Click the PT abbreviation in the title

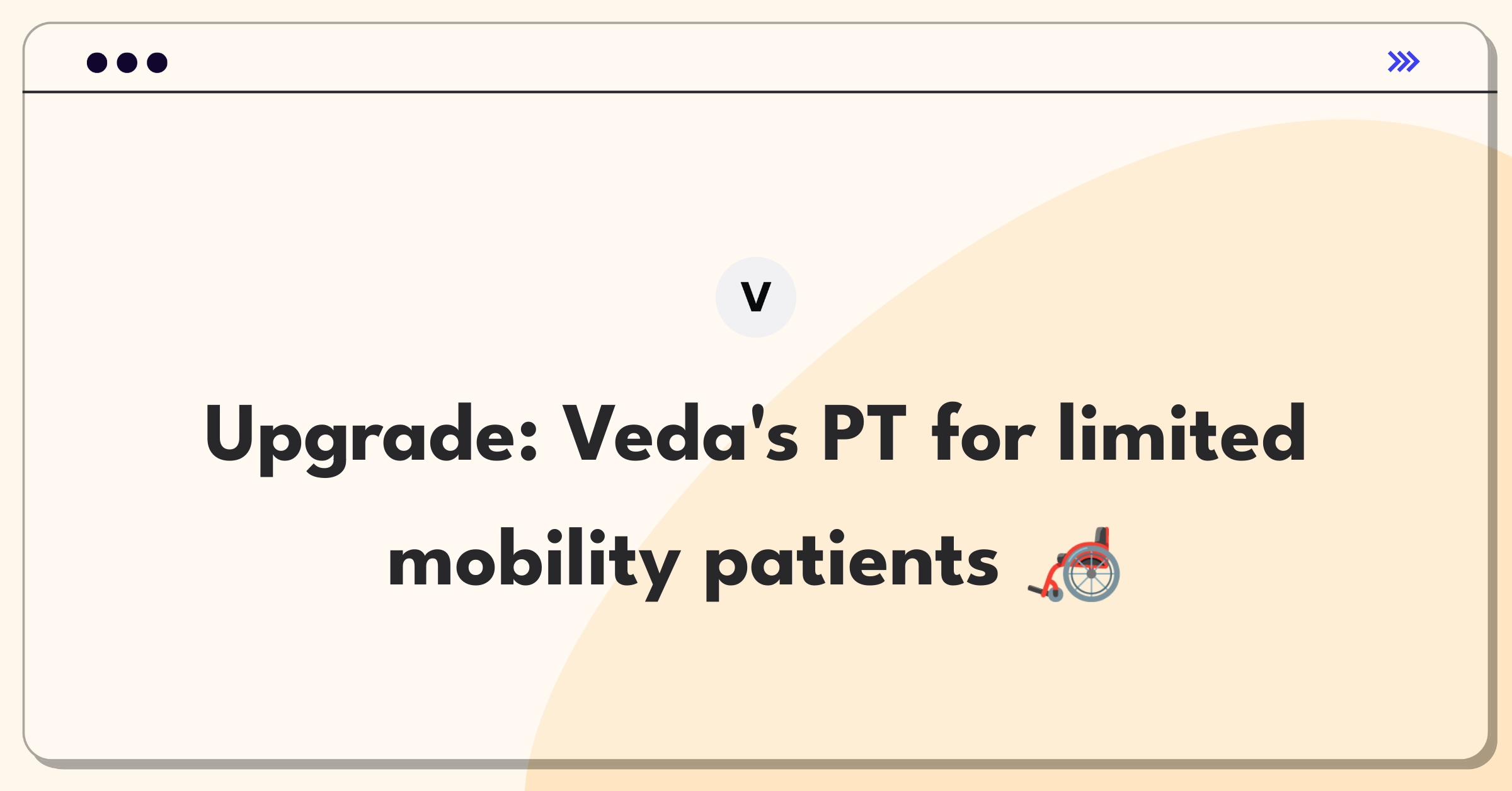click(x=864, y=433)
